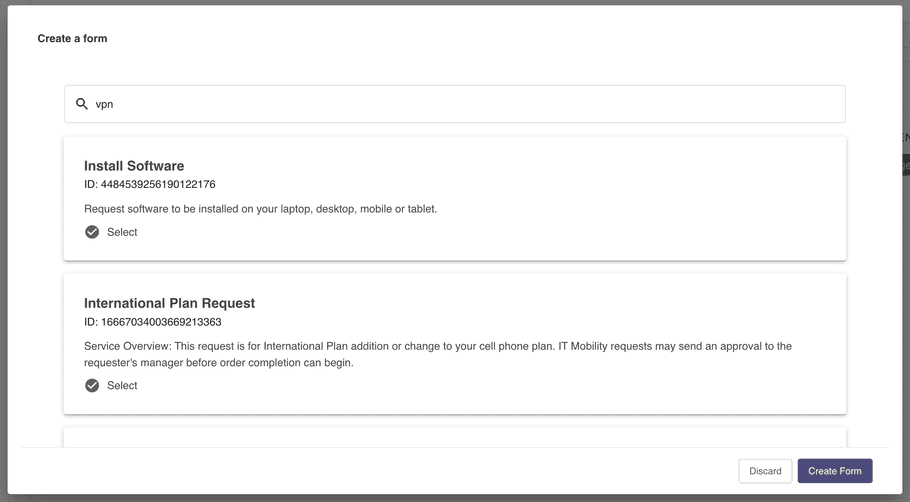
Task: Click the International Plan Request ID number
Action: point(161,322)
